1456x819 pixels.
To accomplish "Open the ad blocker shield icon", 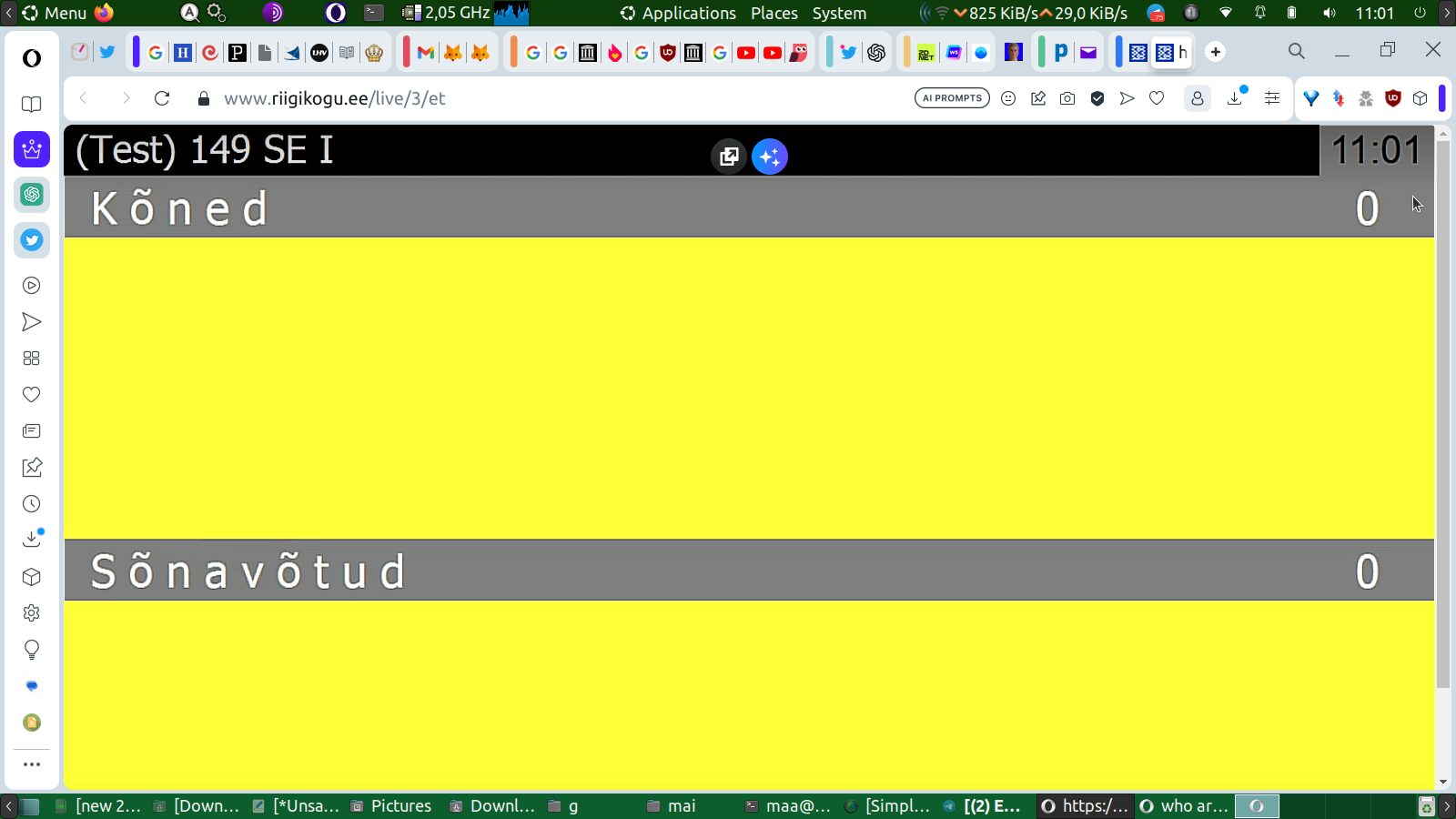I will [1097, 98].
